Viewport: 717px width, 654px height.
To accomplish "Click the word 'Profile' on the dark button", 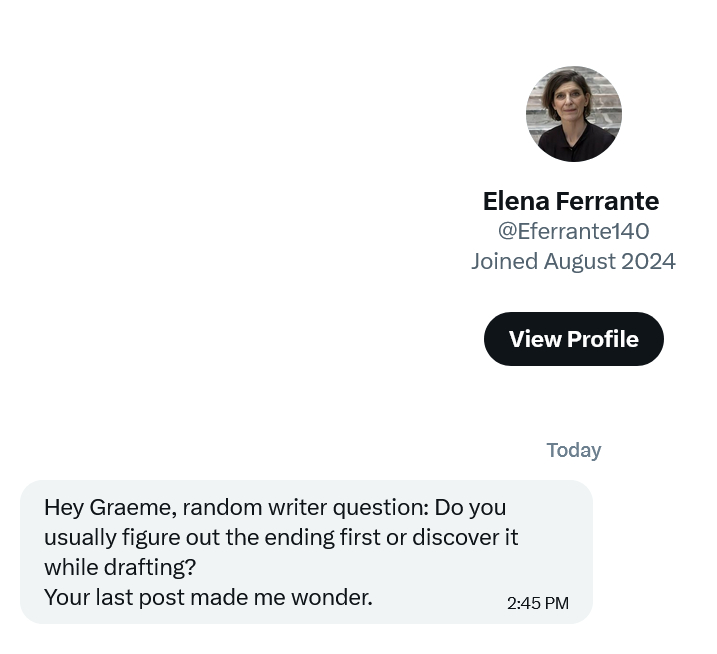I will tap(603, 339).
